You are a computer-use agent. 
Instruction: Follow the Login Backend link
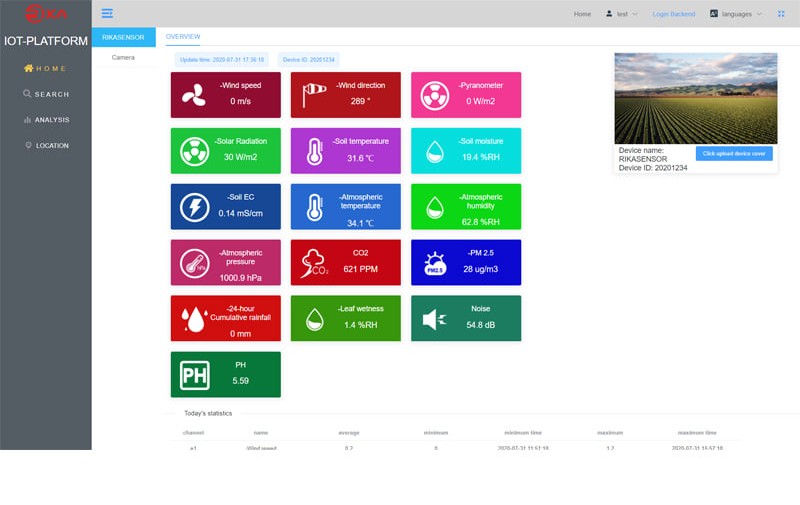673,14
